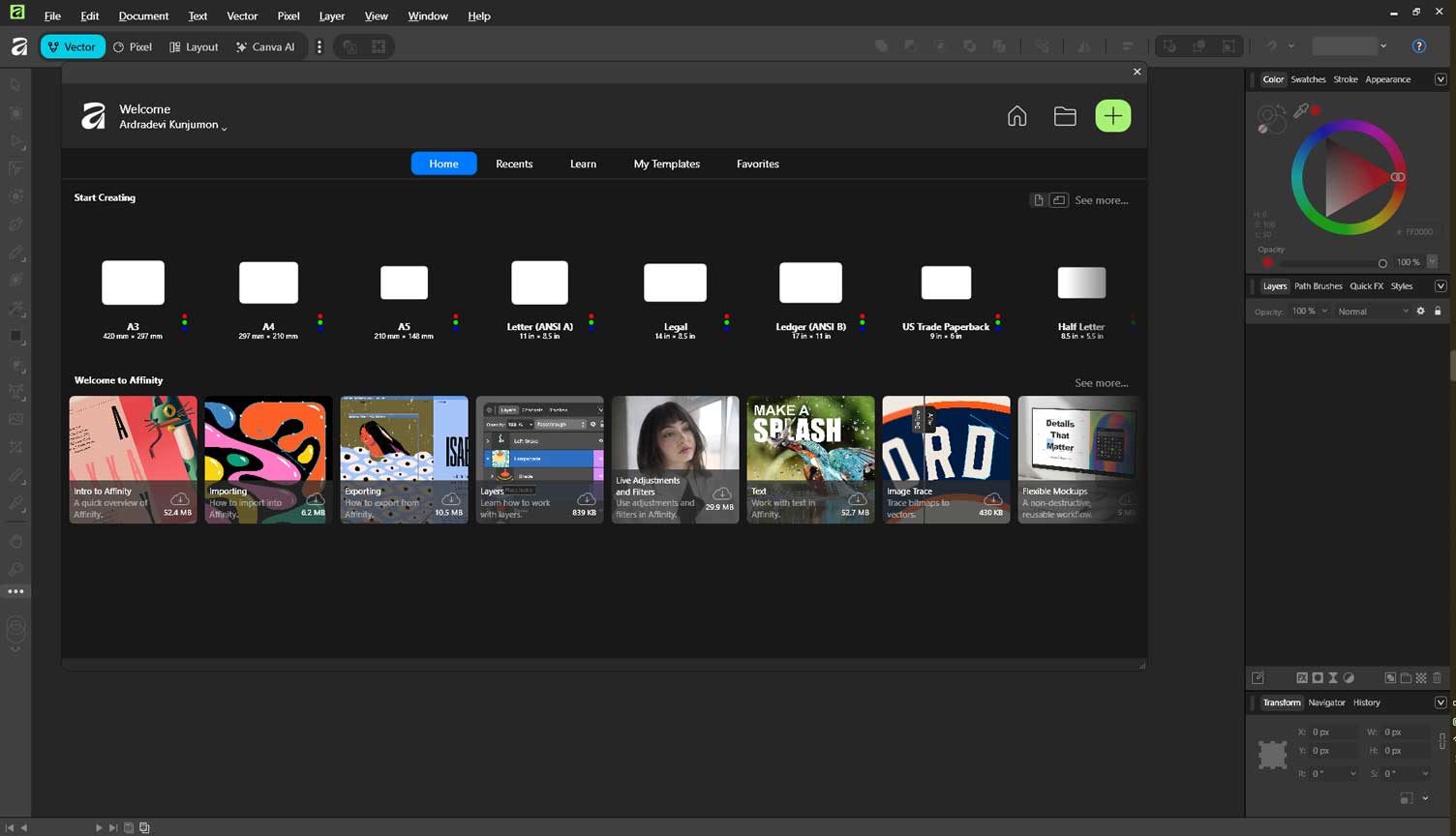Click the mask icon below the Layers panel

[x=1318, y=678]
